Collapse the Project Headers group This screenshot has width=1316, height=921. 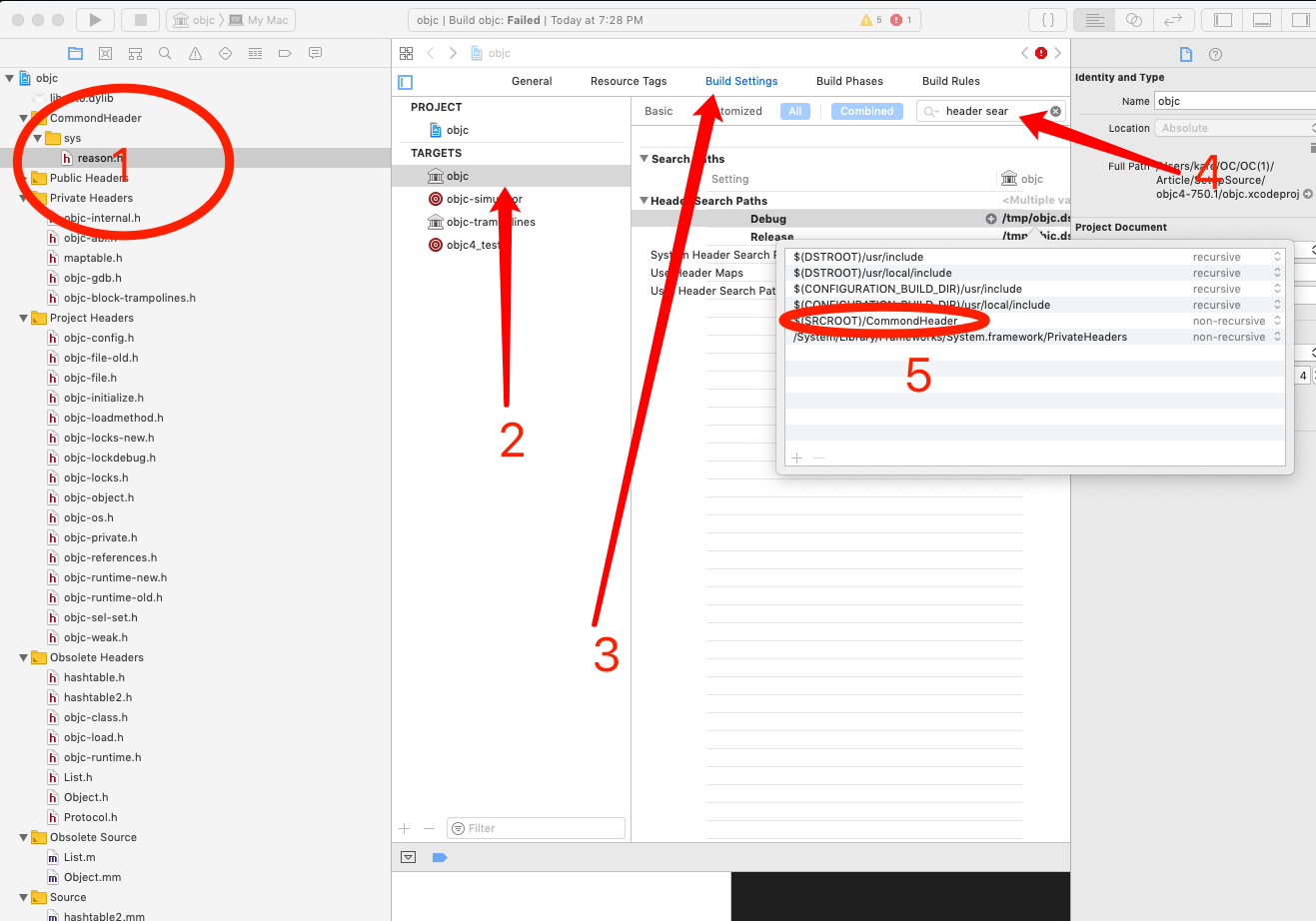[x=23, y=318]
